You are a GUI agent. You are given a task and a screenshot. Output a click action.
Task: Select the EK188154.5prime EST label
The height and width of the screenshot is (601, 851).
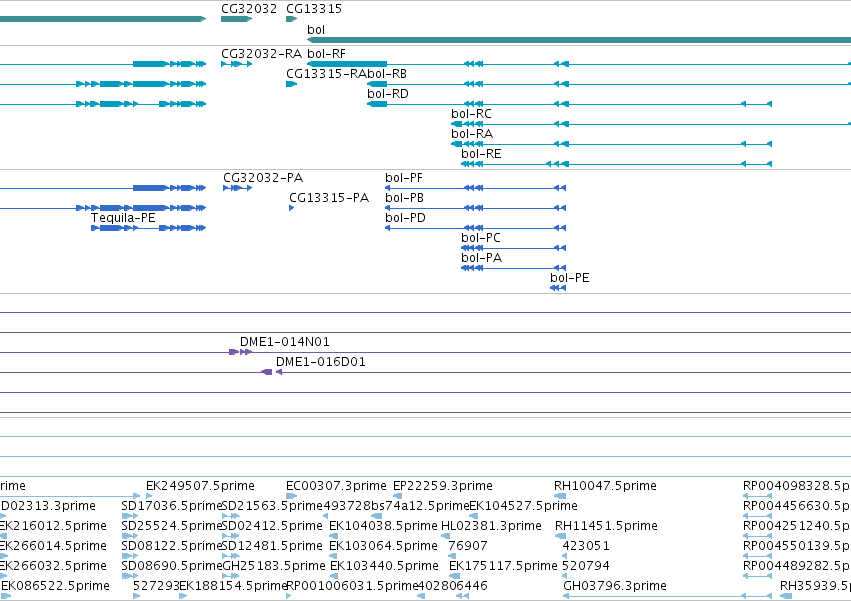[x=233, y=586]
